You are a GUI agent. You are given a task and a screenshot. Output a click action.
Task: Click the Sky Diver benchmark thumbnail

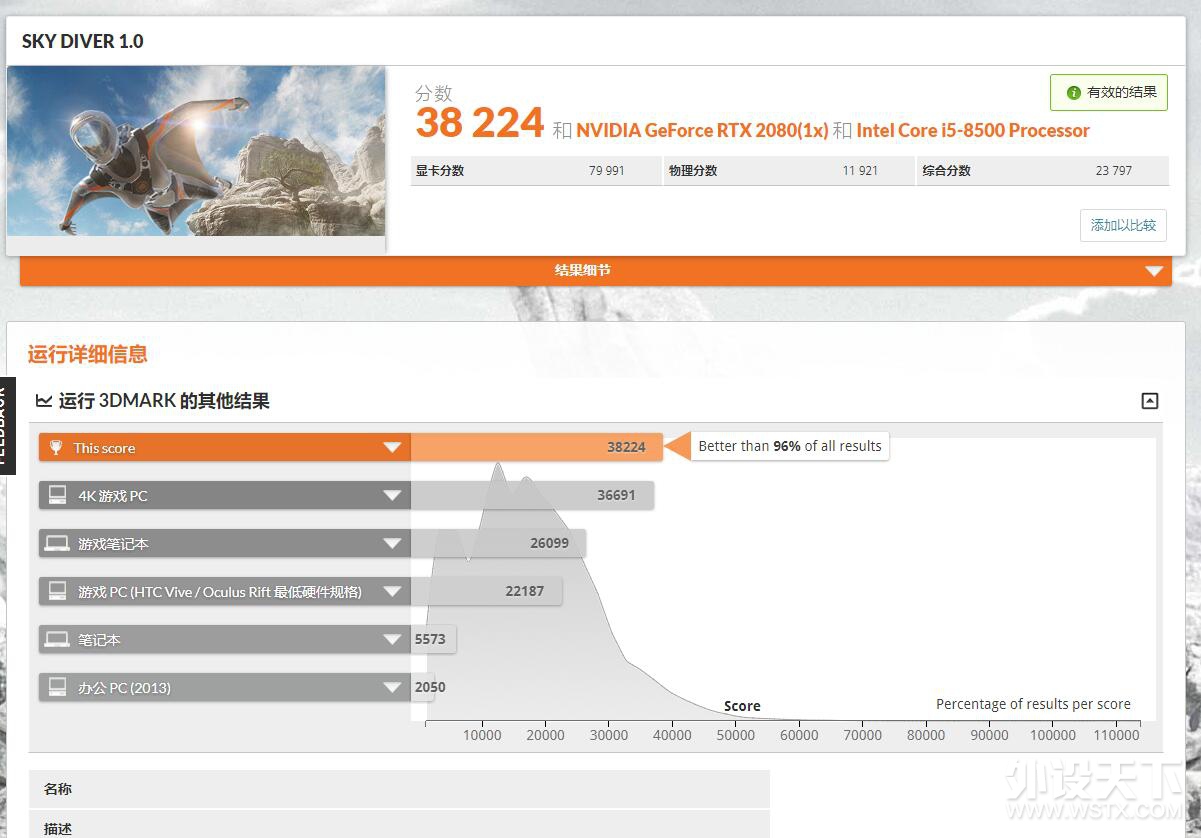tap(196, 151)
